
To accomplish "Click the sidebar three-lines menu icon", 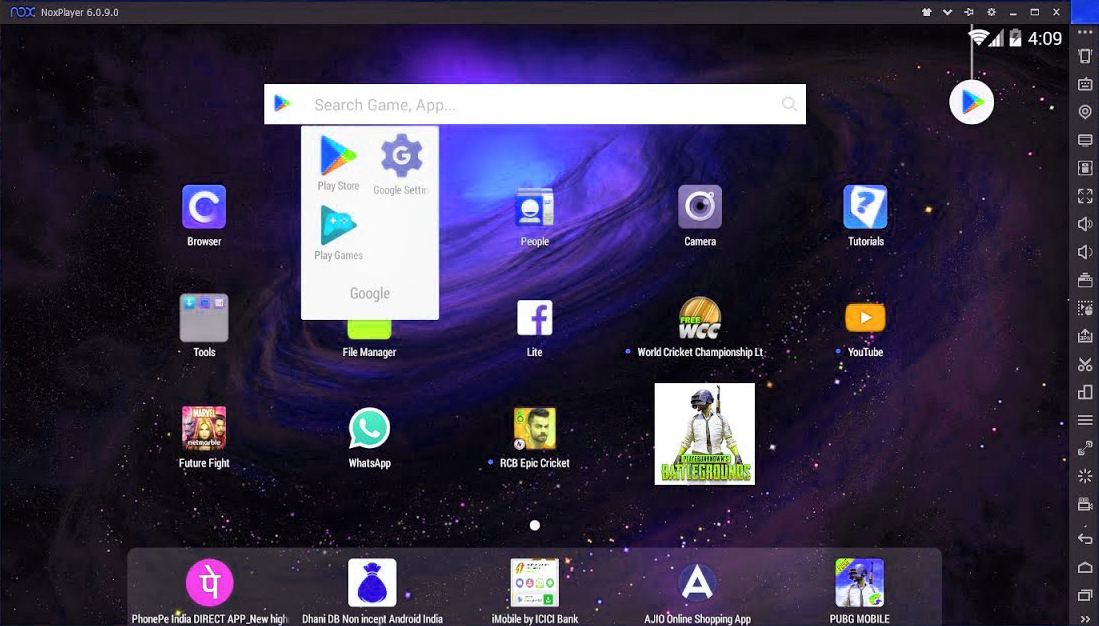I will coord(1085,420).
